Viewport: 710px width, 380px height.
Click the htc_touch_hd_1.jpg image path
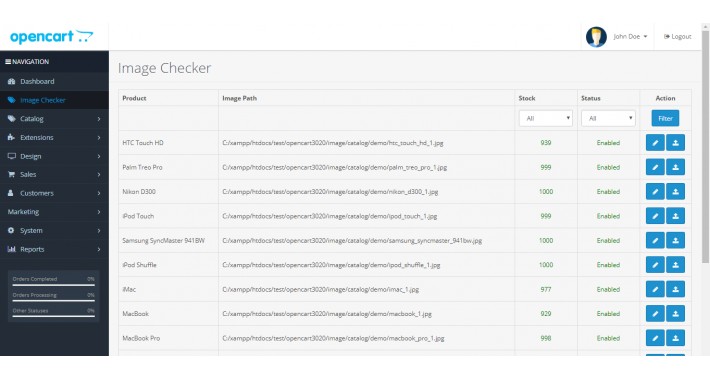pyautogui.click(x=333, y=143)
